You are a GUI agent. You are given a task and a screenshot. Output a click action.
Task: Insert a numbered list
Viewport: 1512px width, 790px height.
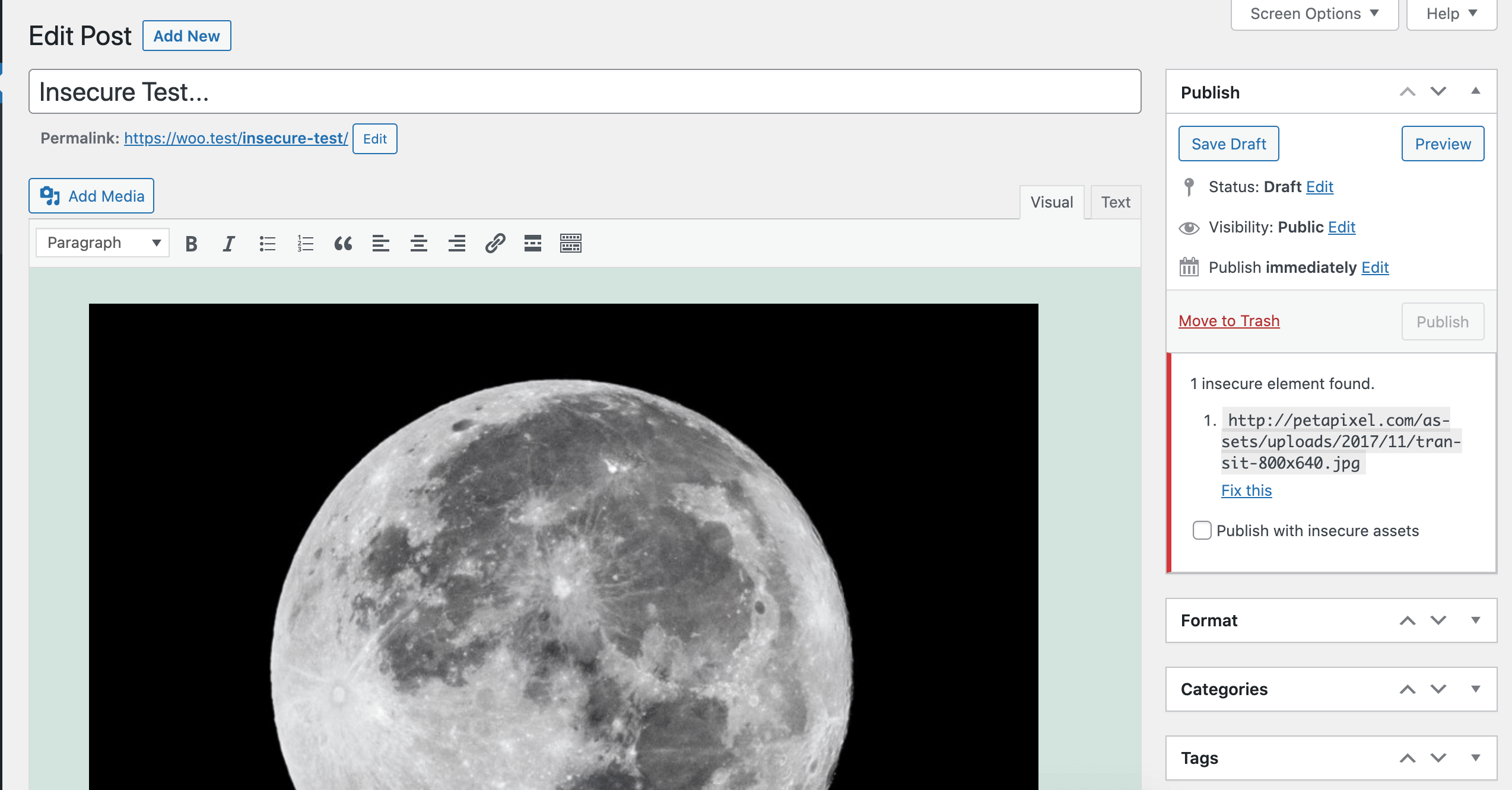305,243
